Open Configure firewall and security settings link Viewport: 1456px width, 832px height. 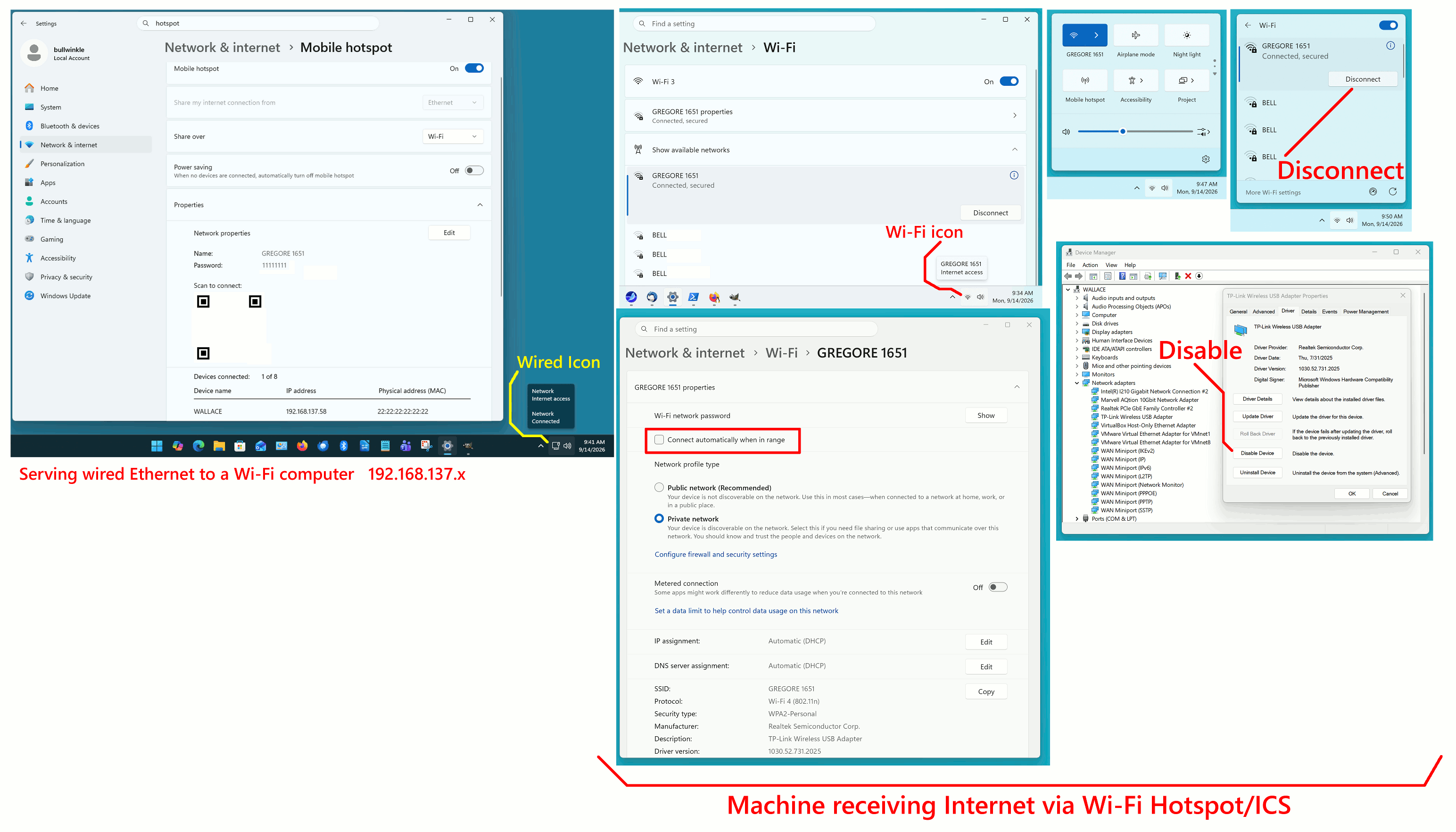coord(715,554)
